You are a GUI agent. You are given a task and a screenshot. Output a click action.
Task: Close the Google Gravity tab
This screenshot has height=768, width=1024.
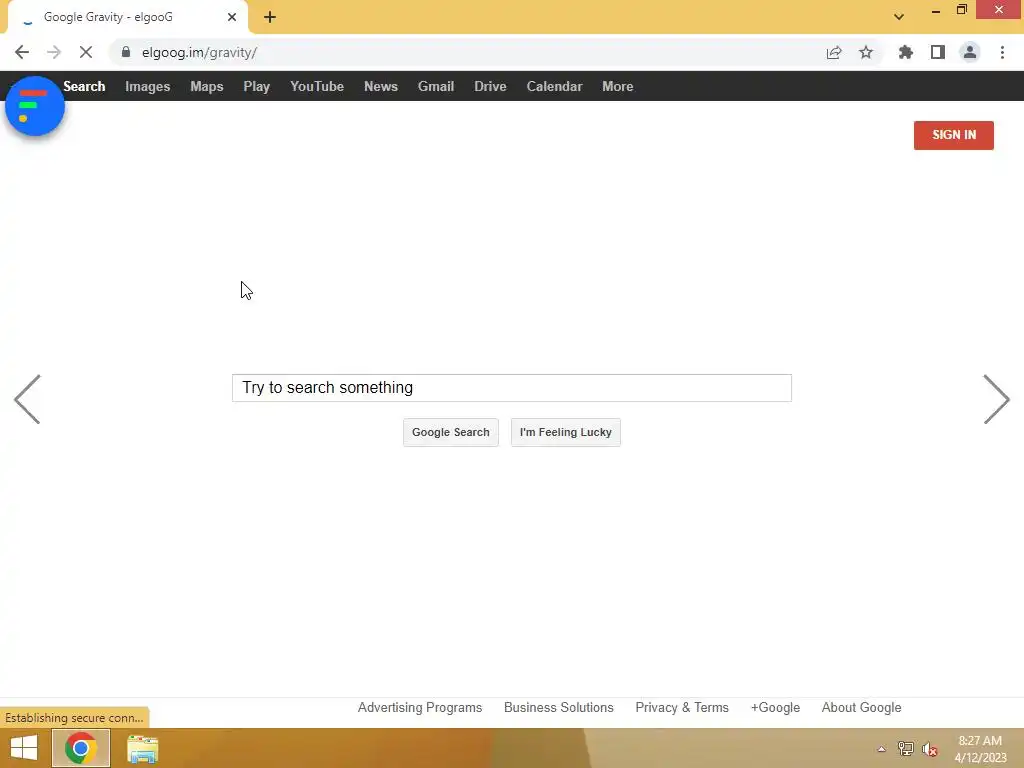[x=232, y=17]
